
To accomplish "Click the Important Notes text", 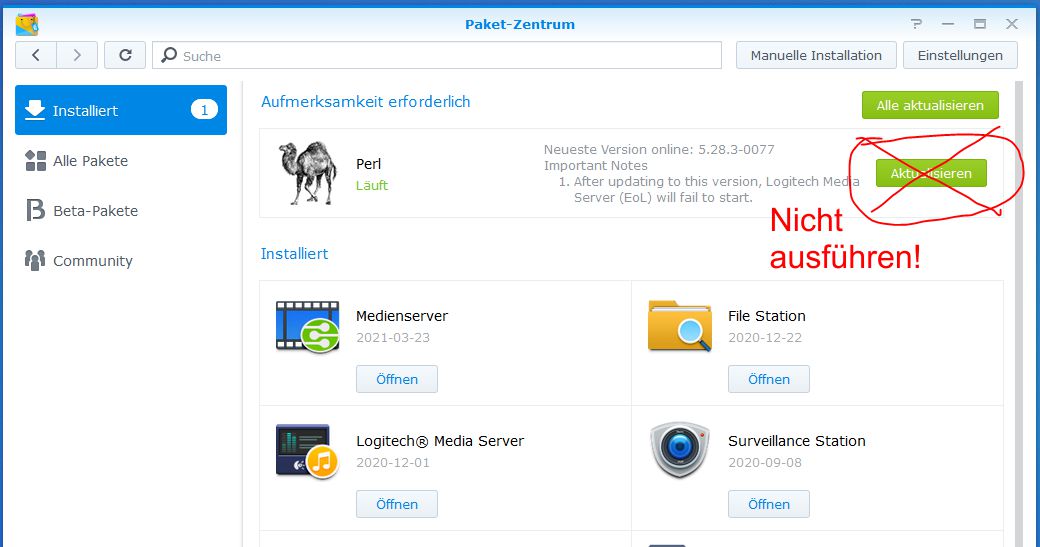I will (596, 166).
